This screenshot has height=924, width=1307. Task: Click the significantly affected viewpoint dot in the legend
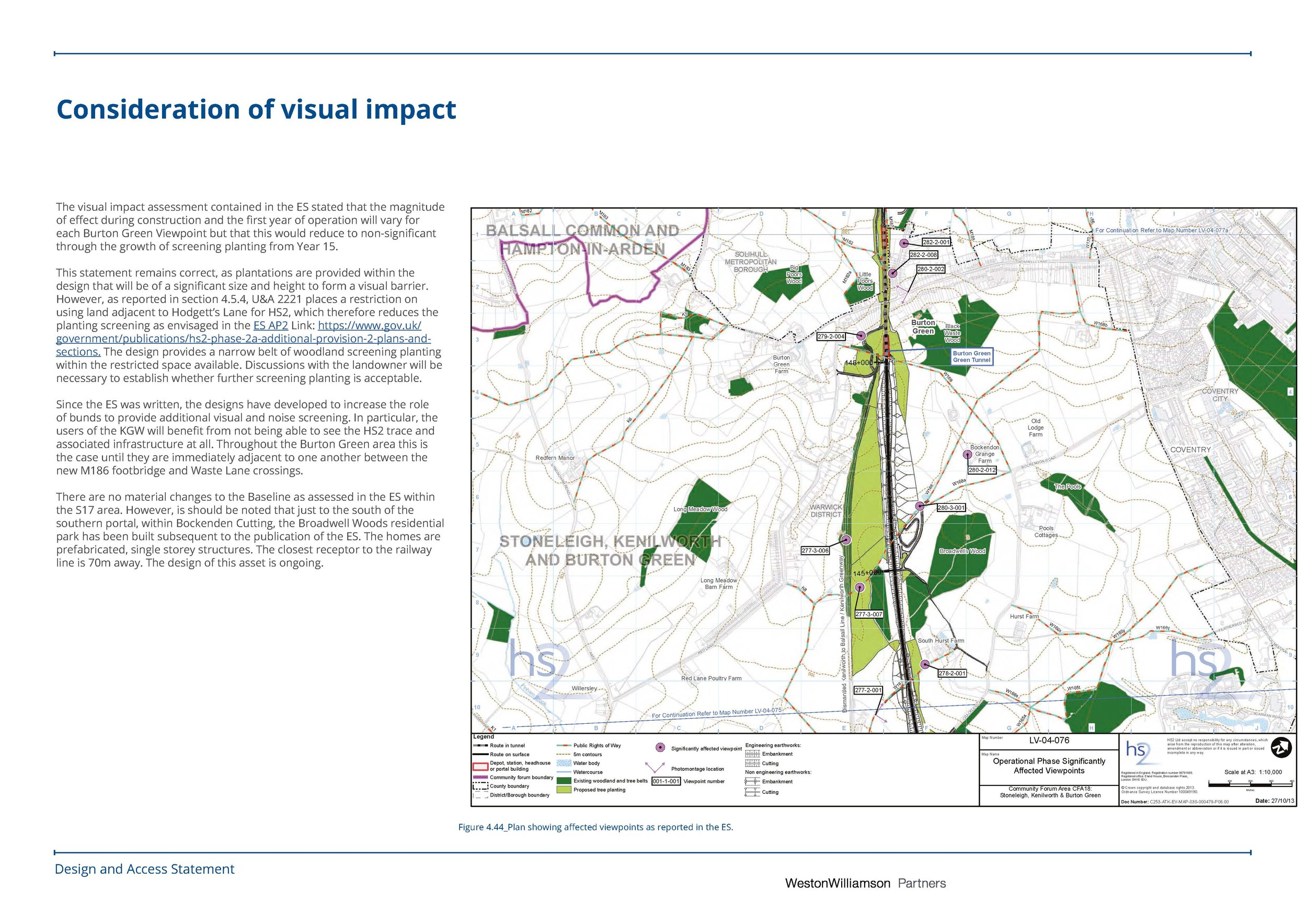point(660,747)
